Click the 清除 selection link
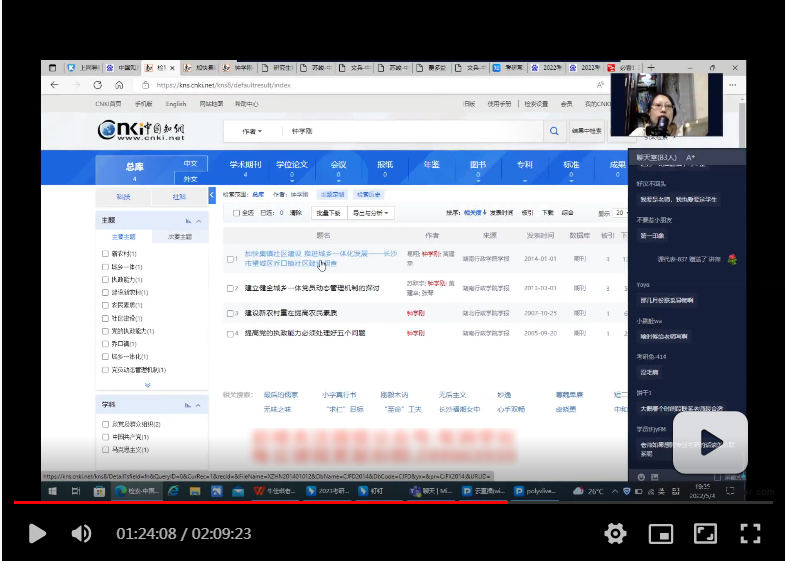The image size is (785, 561). (296, 213)
